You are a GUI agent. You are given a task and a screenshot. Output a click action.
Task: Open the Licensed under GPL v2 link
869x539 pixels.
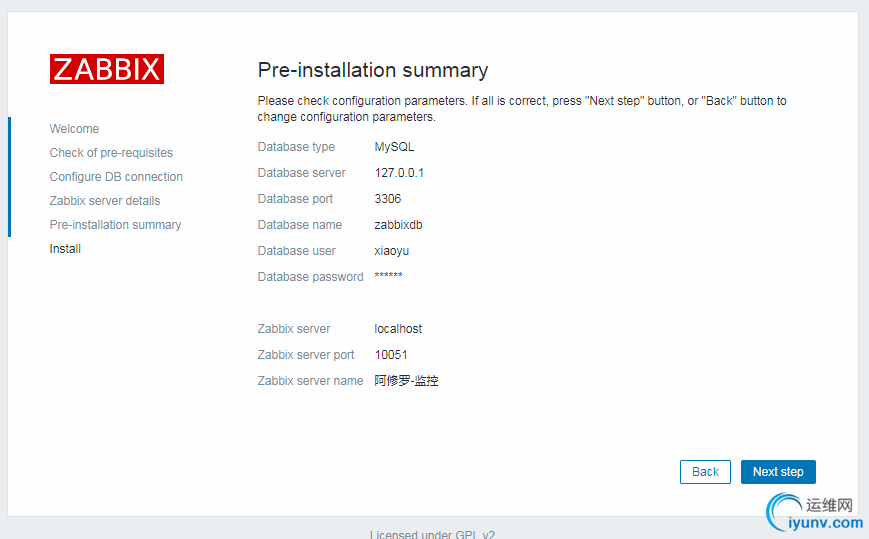(432, 534)
